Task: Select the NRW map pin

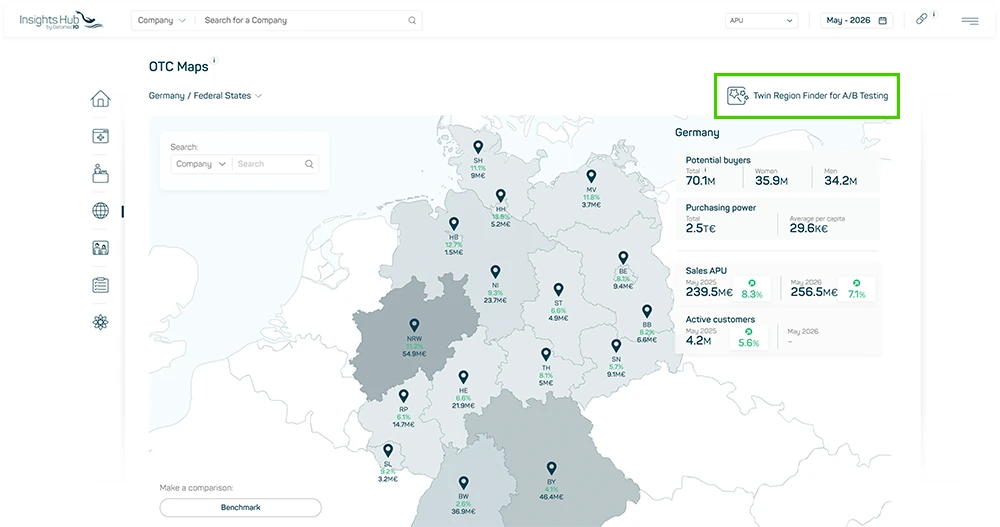Action: pyautogui.click(x=414, y=326)
